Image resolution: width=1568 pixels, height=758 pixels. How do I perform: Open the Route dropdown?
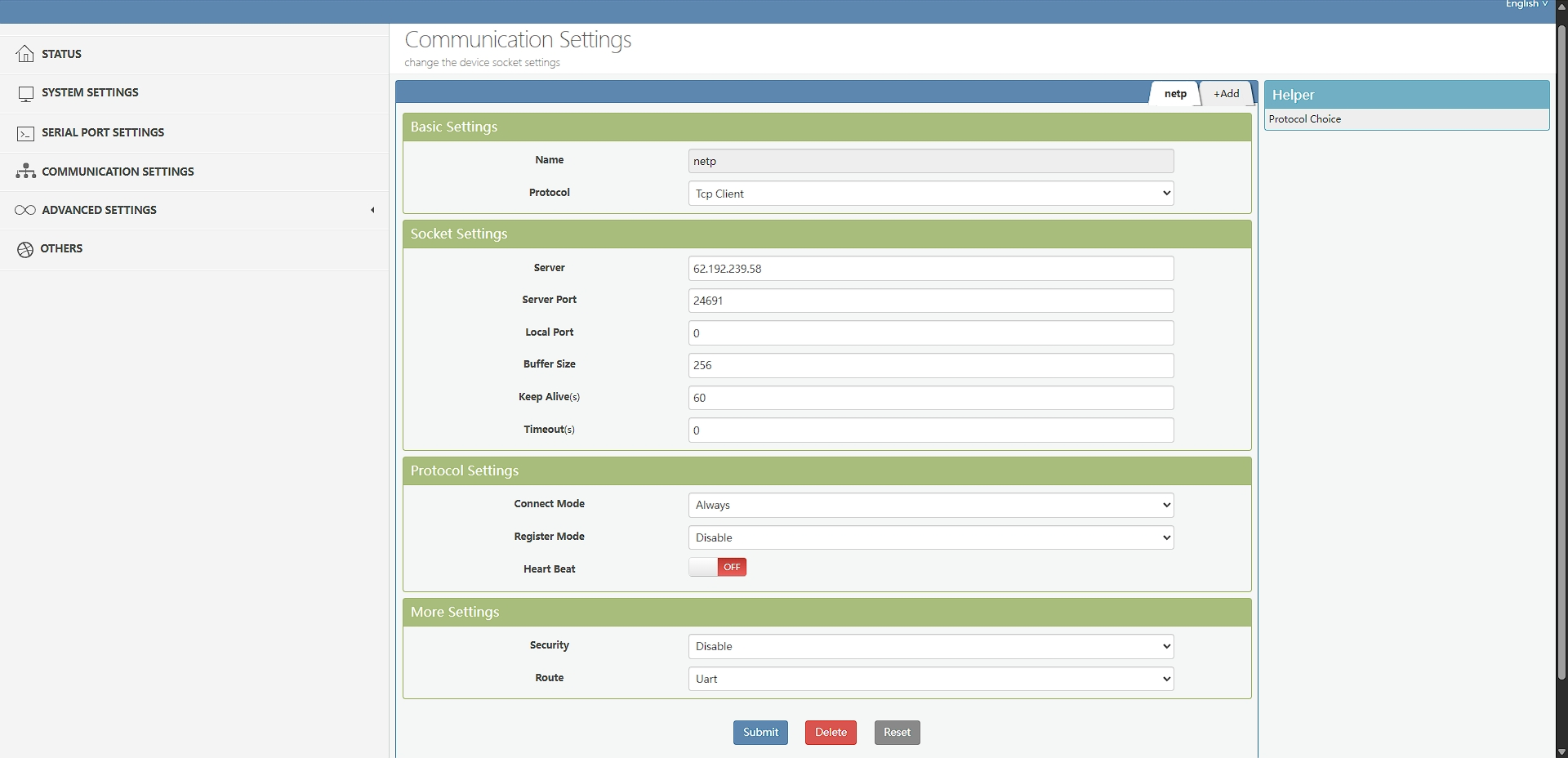[930, 679]
